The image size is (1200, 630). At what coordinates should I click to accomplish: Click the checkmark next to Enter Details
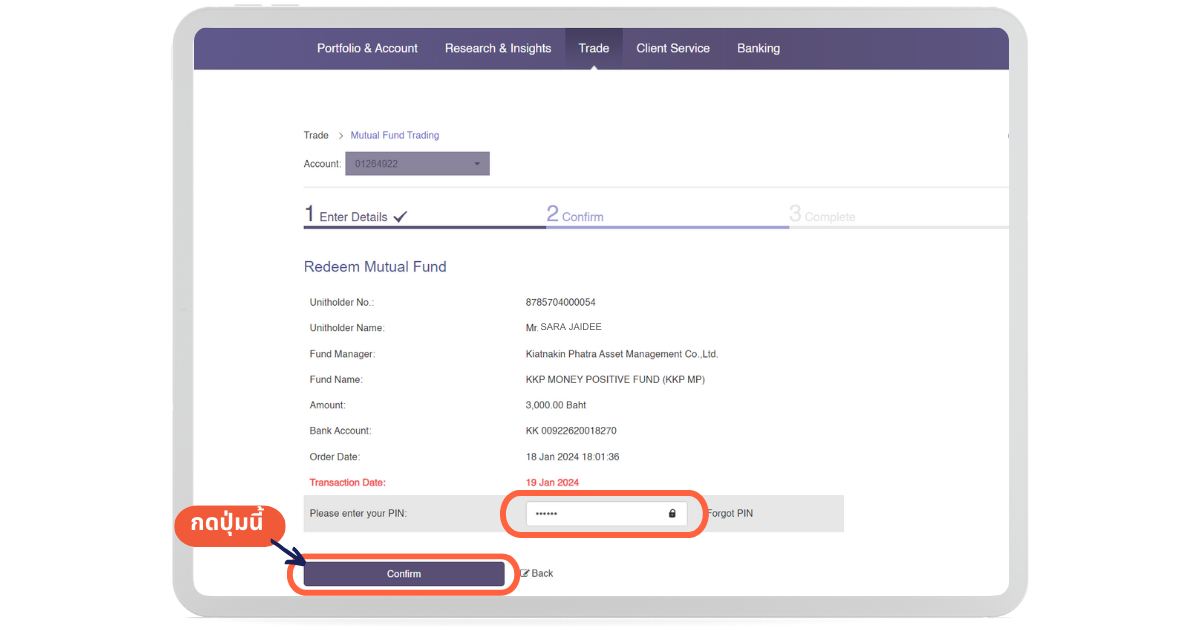pyautogui.click(x=400, y=217)
